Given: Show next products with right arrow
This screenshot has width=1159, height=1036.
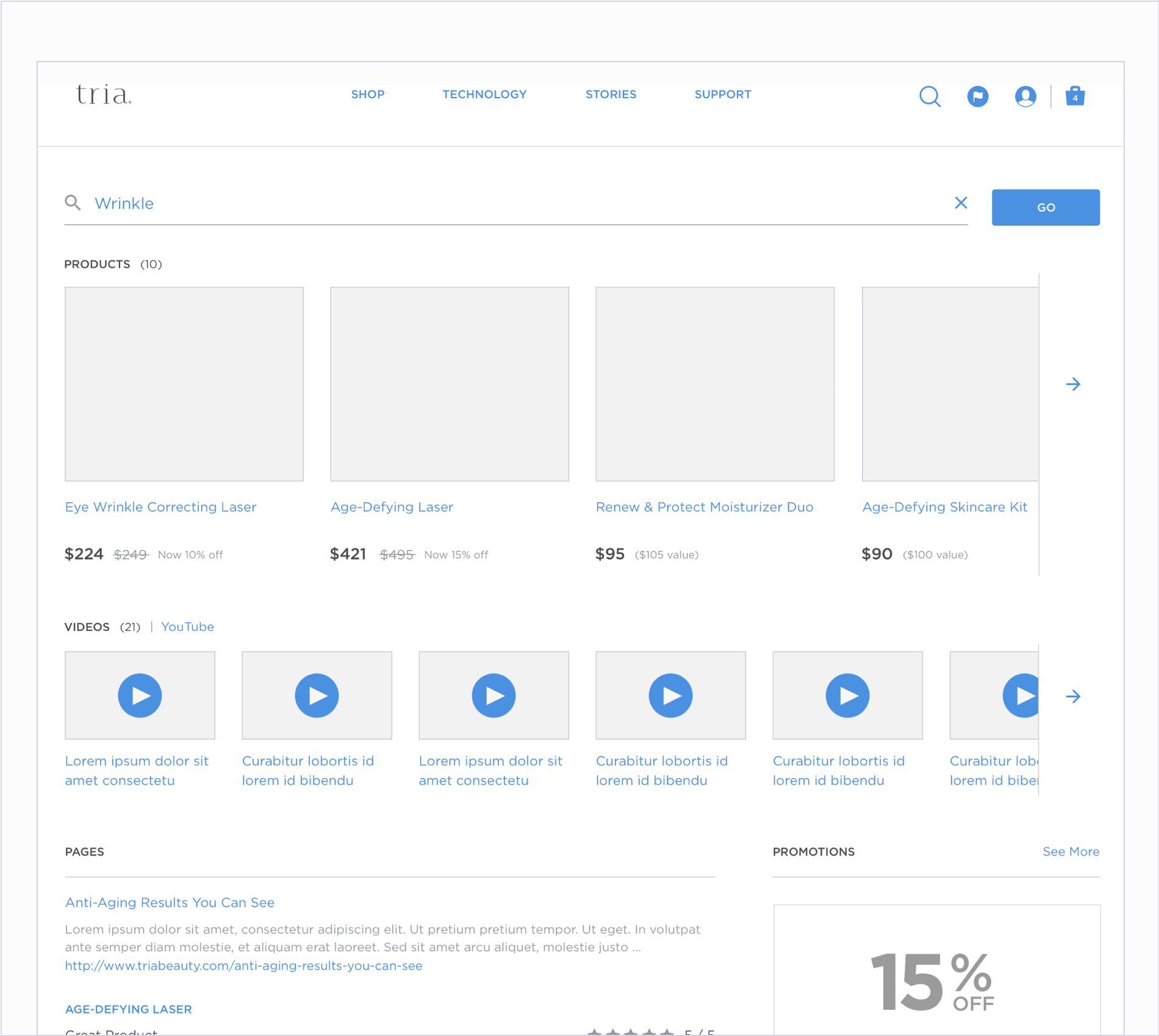Looking at the screenshot, I should [x=1073, y=384].
